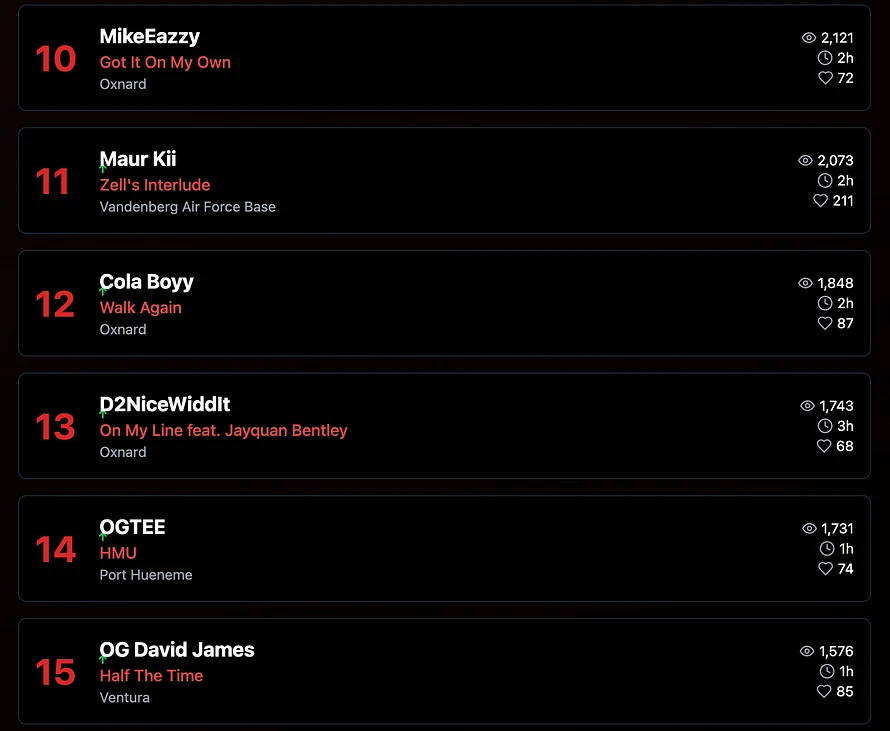The width and height of the screenshot is (890, 731).
Task: Click the clock icon on OGTEE's entry
Action: point(827,548)
